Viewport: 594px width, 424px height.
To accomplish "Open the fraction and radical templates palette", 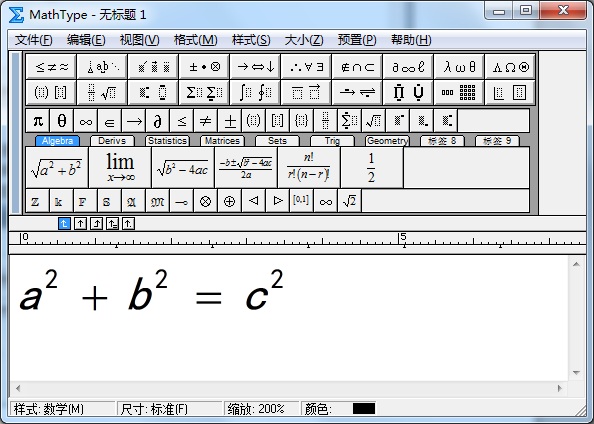I will 102,92.
